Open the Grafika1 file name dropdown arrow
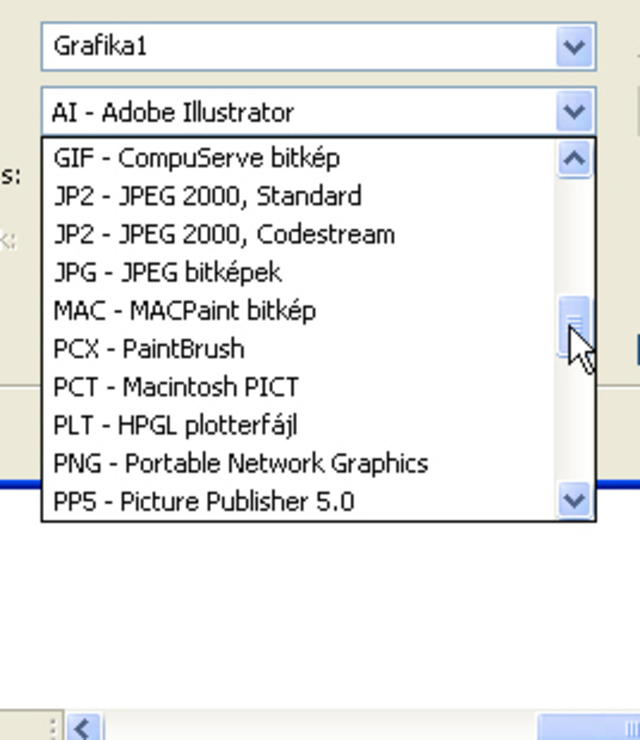 pos(574,47)
